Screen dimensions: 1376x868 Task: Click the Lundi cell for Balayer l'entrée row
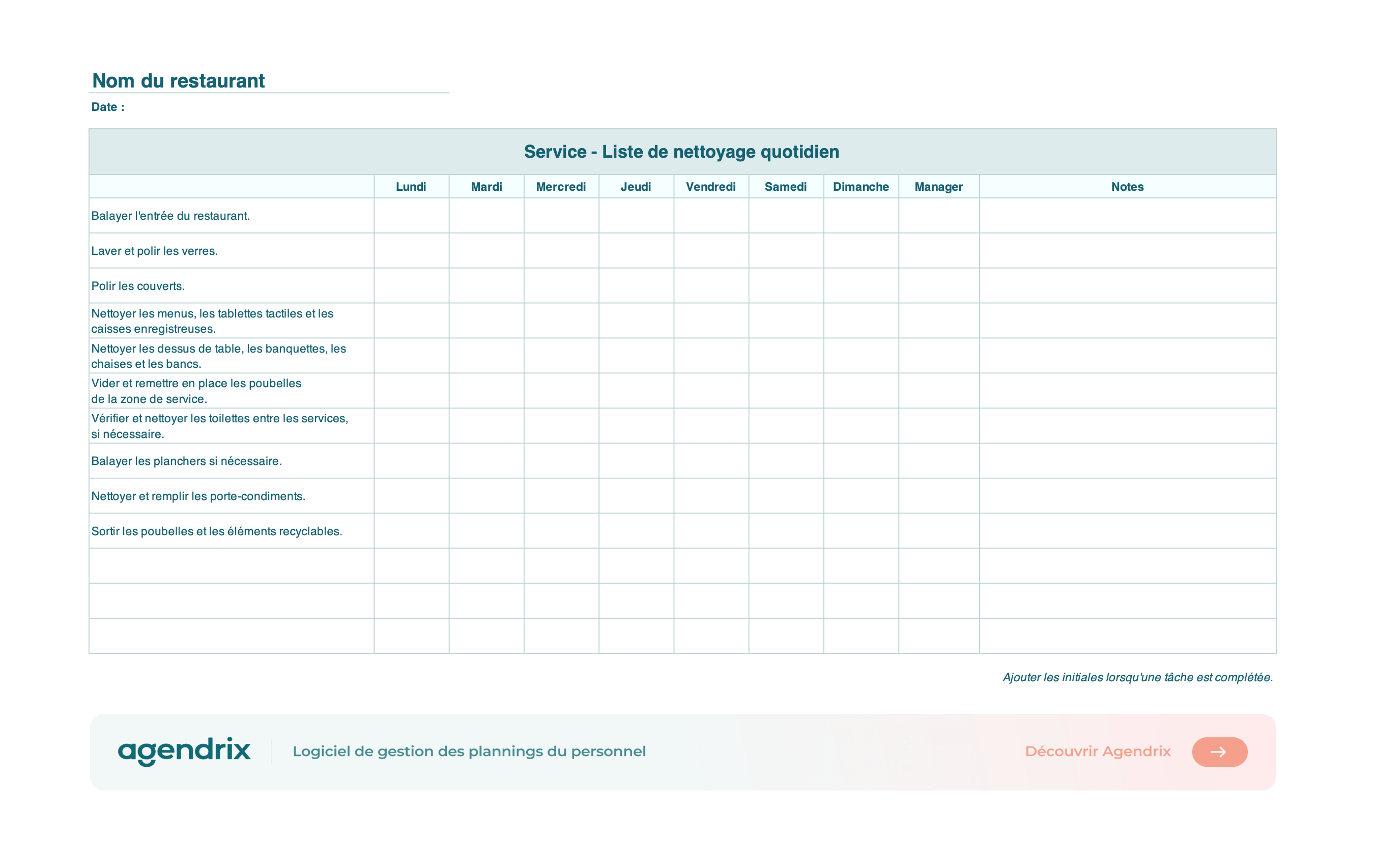[412, 215]
